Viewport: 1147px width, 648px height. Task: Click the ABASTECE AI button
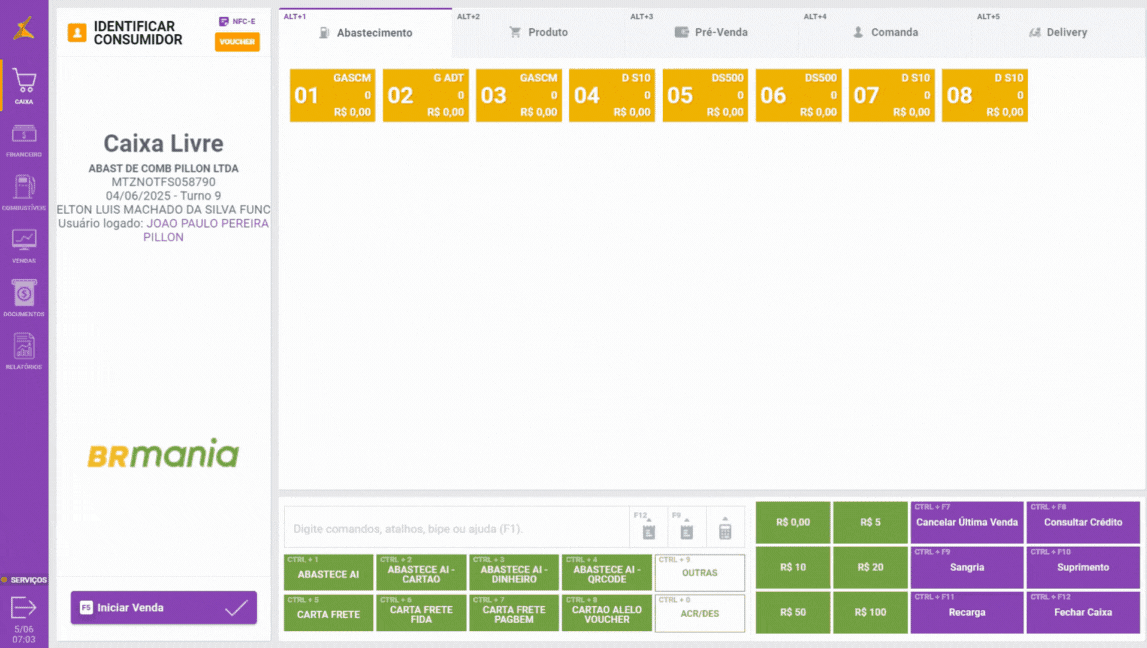[x=328, y=573]
